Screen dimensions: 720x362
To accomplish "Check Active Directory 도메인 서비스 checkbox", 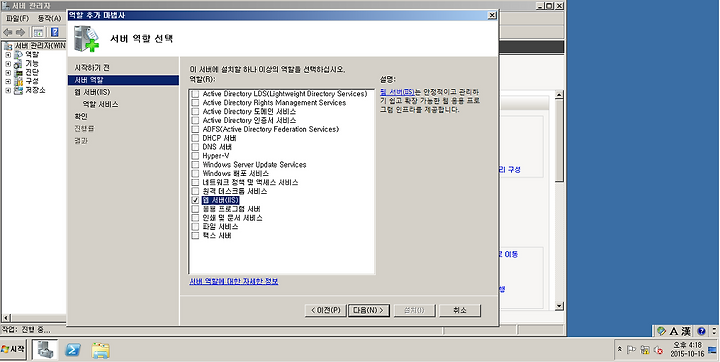I will 195,112.
